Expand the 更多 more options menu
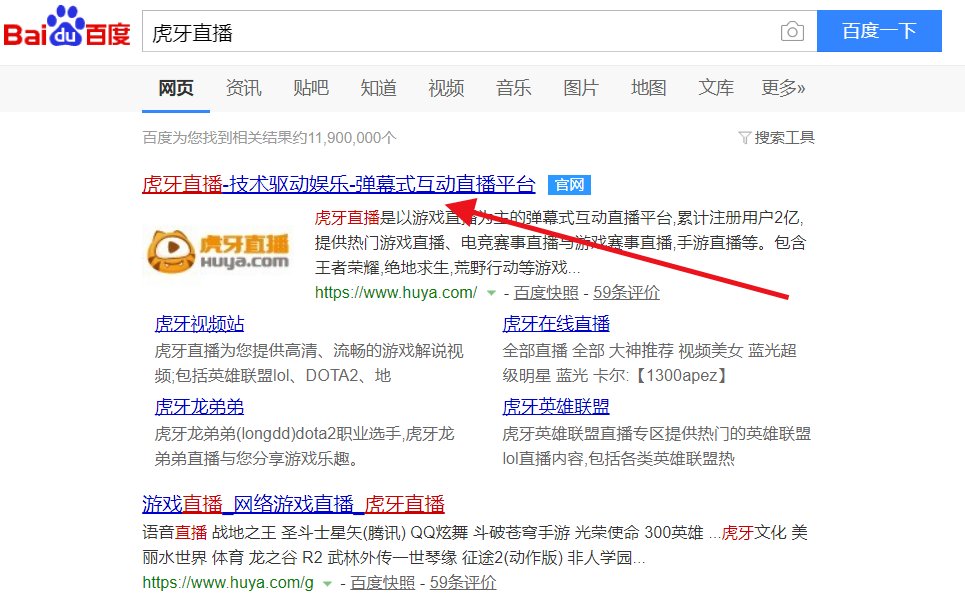Screen dimensions: 965x598 pyautogui.click(x=784, y=88)
